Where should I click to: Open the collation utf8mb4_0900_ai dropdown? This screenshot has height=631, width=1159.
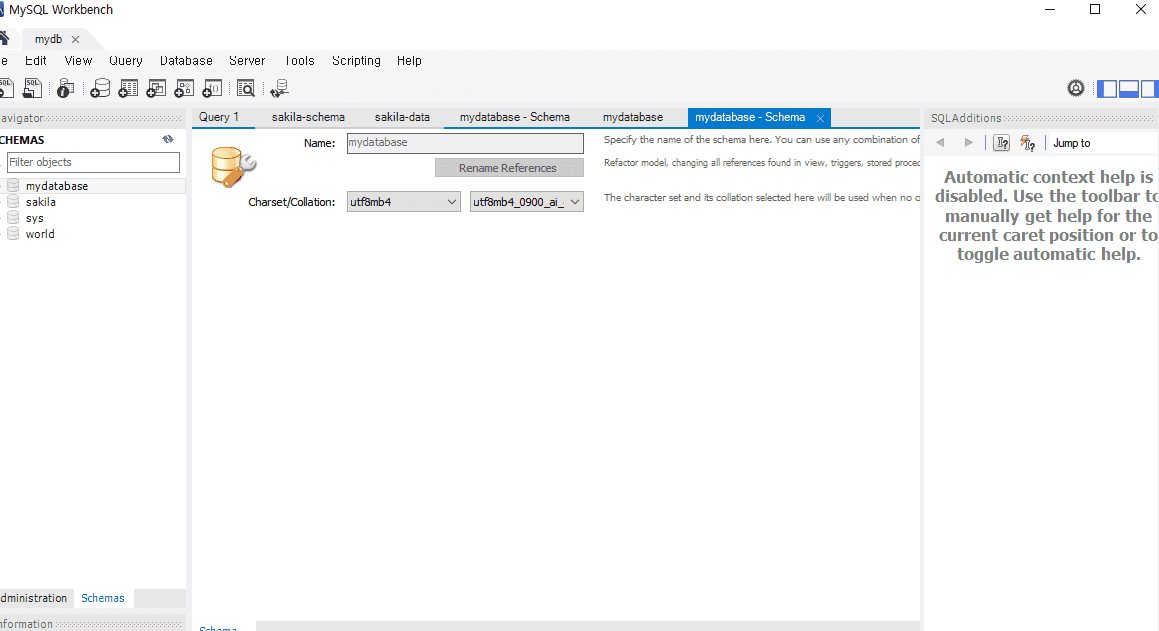point(526,202)
